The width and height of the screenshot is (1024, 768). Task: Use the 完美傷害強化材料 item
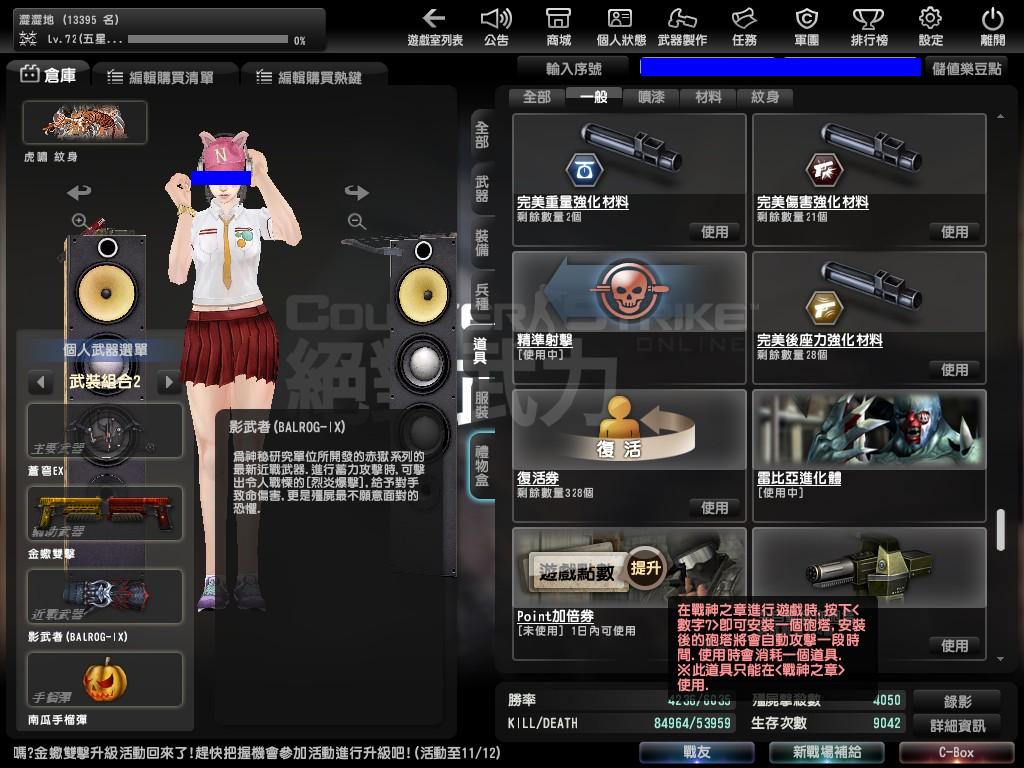pos(954,232)
